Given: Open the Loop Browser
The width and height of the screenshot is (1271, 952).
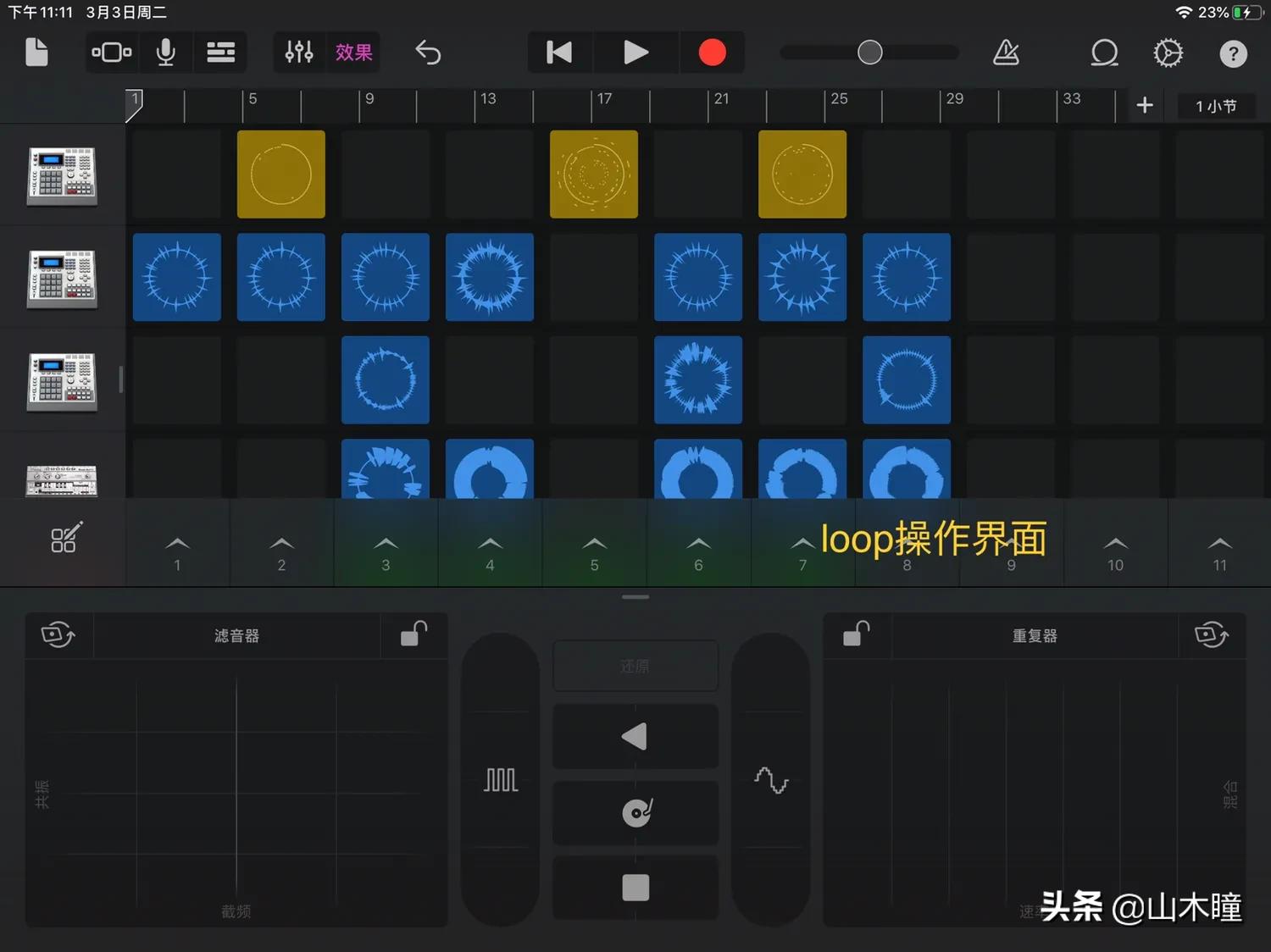Looking at the screenshot, I should pyautogui.click(x=1104, y=53).
